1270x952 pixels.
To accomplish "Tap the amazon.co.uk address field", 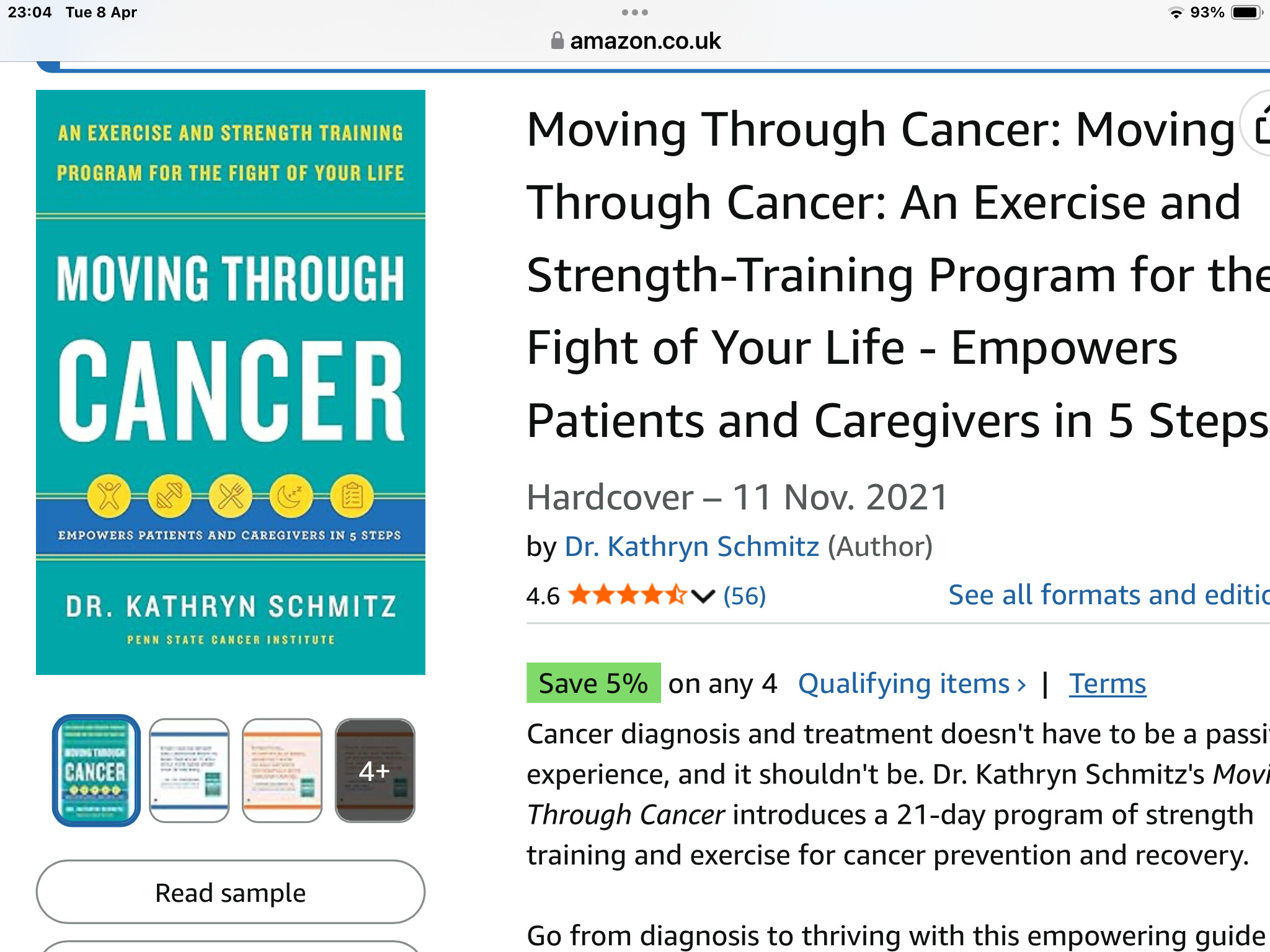I will [635, 41].
